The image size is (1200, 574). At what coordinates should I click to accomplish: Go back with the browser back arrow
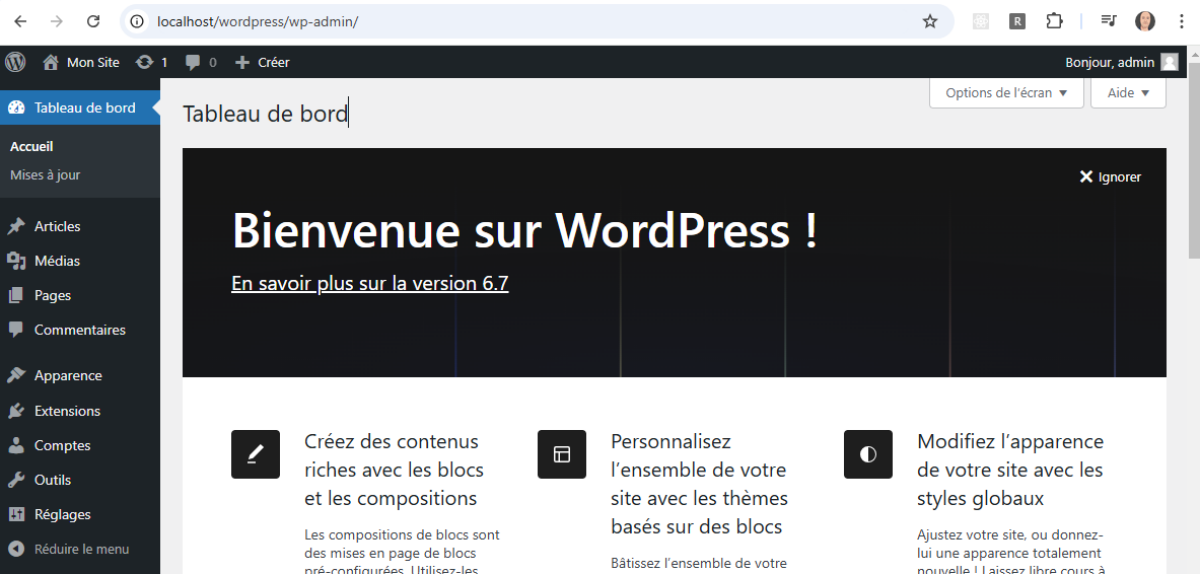click(x=21, y=21)
